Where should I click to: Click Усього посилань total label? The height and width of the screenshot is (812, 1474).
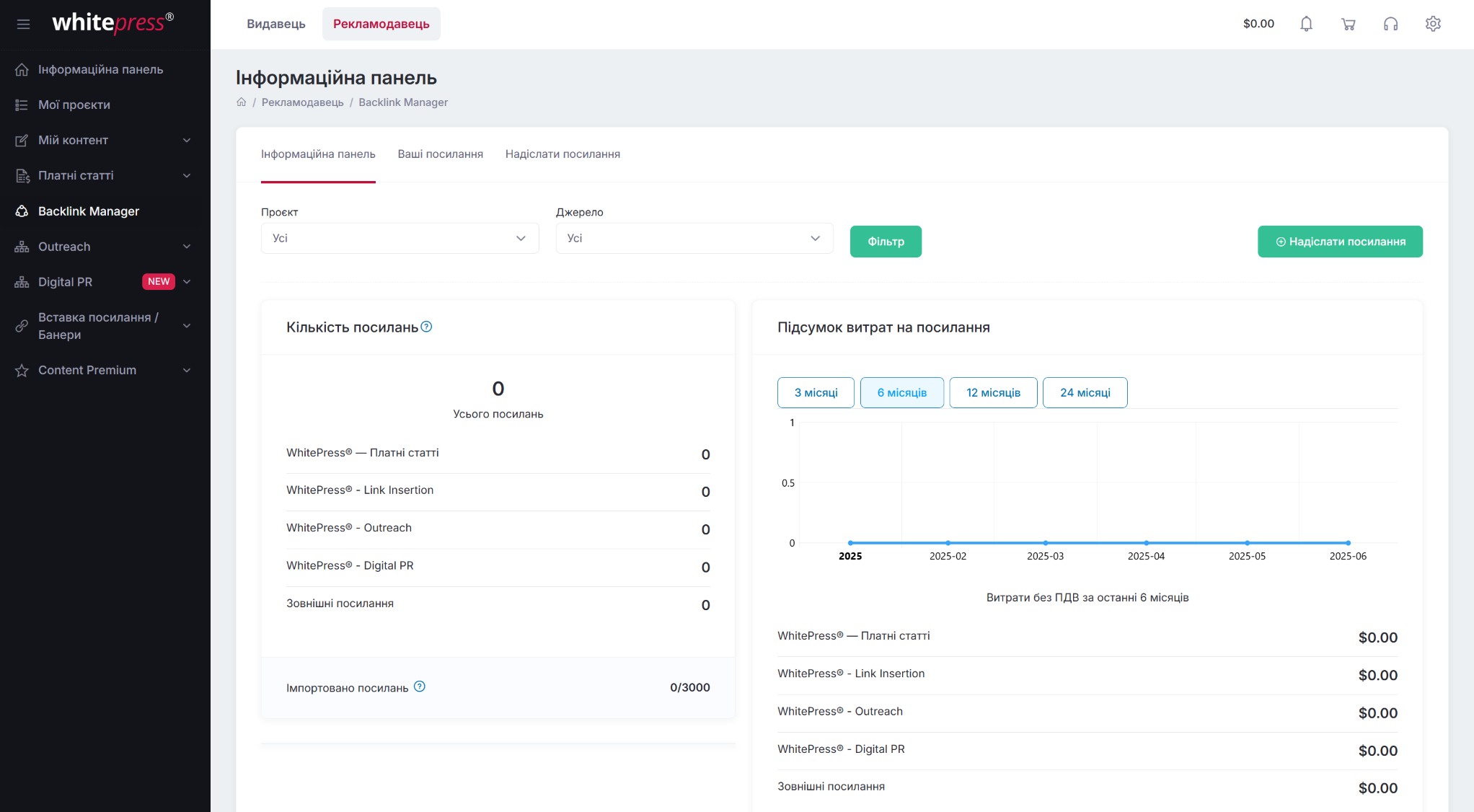(498, 414)
